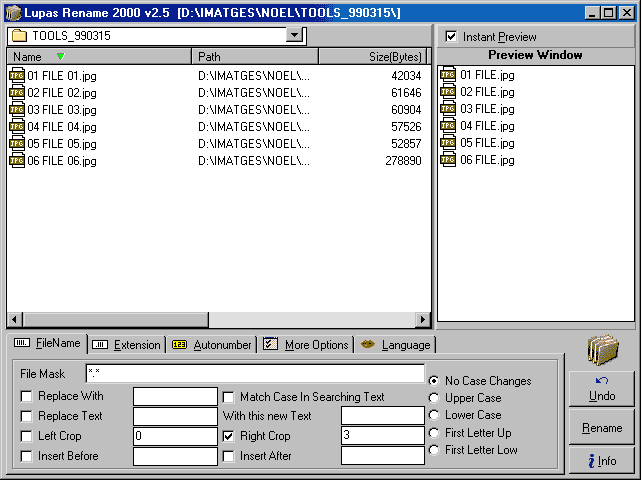Viewport: 641px width, 480px height.
Task: Select the Upper Case radio button
Action: click(x=434, y=398)
